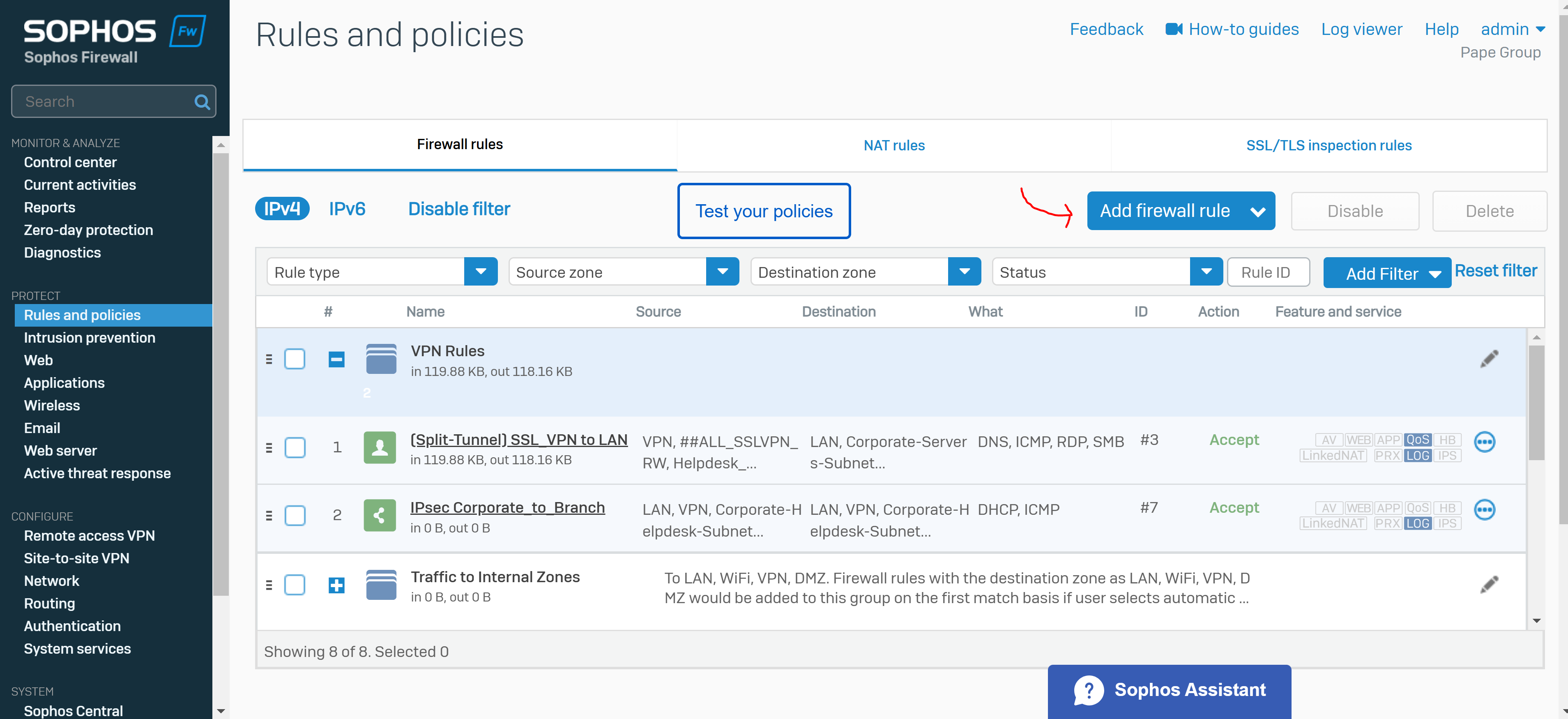Click Test your policies button
Screen dimensions: 1568x719
(763, 211)
